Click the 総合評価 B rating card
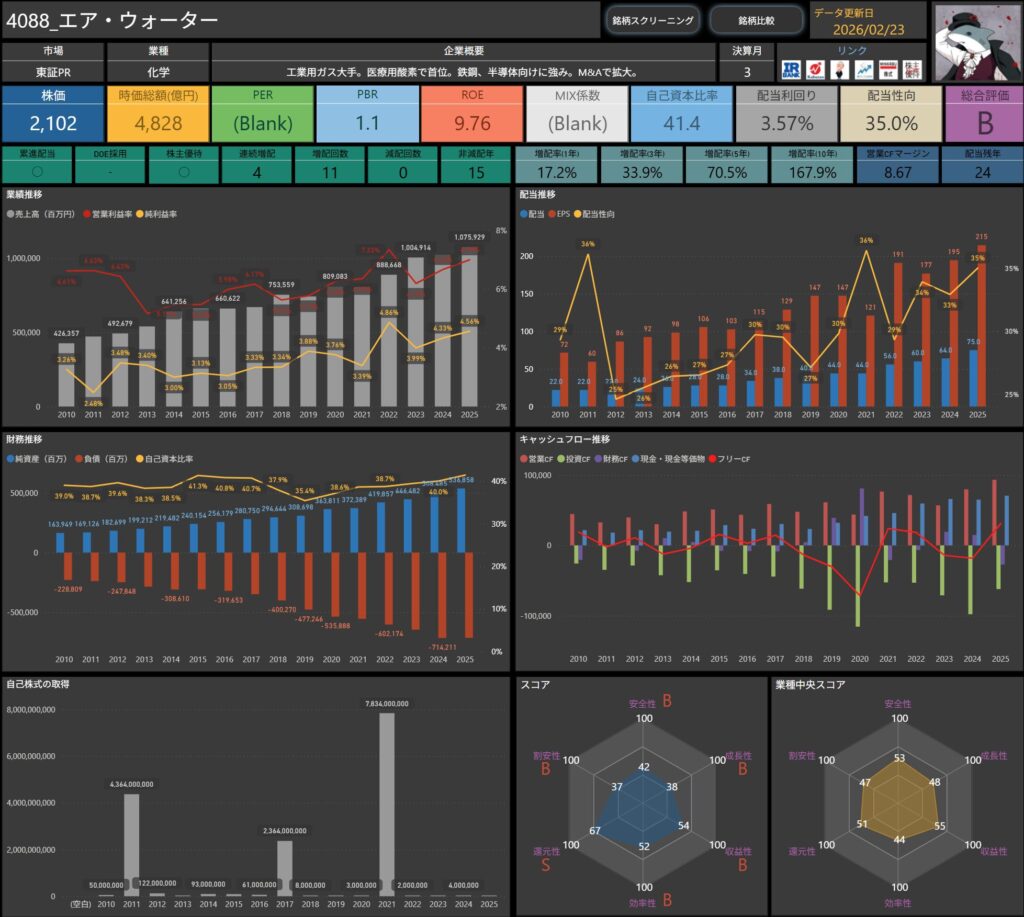This screenshot has height=917, width=1024. (983, 113)
